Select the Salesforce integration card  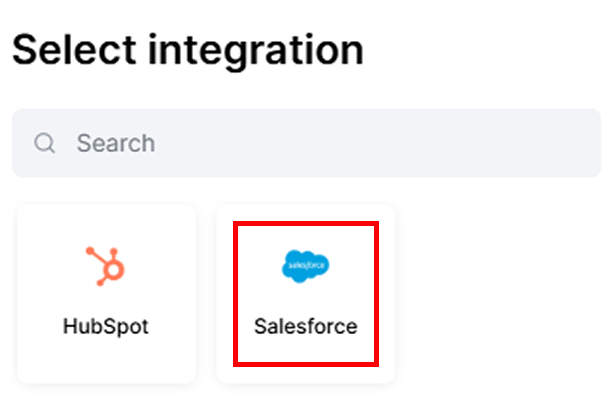pos(306,294)
